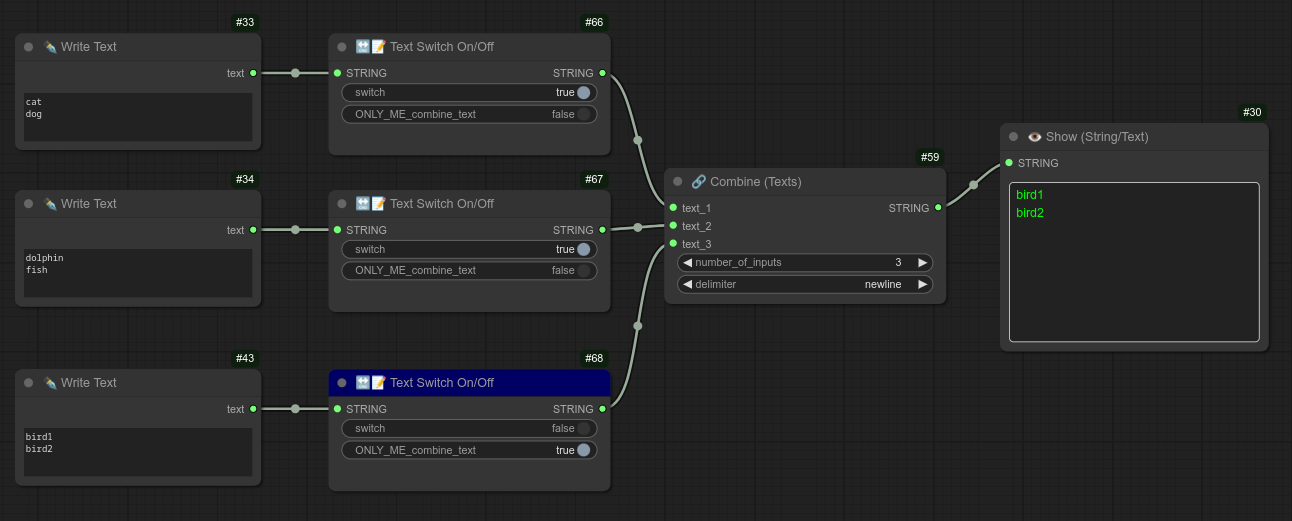Disable ONLY_ME_combine_text on Text Switch node #68
Viewport: 1292px width, 521px height.
pyautogui.click(x=583, y=450)
